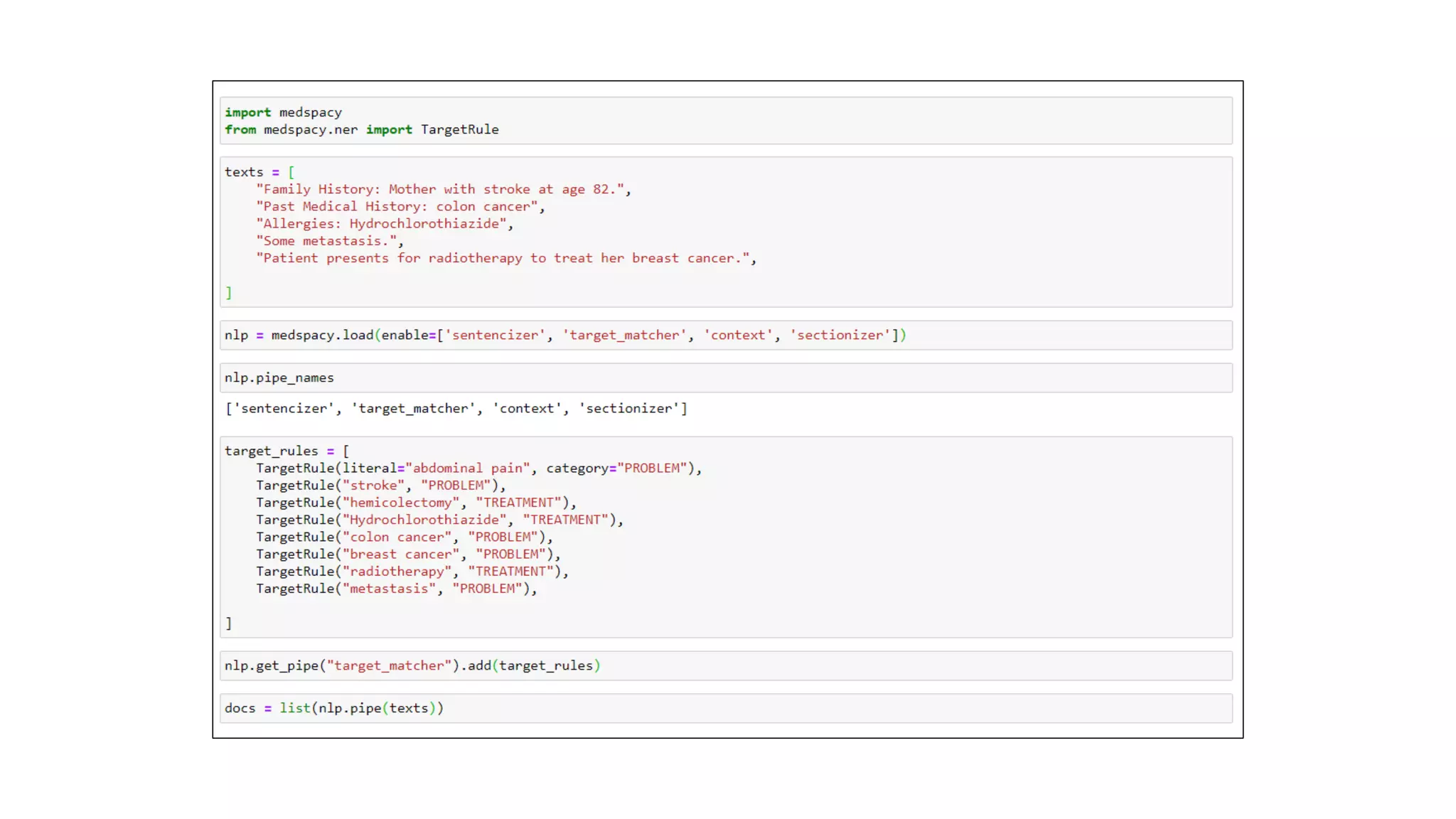Click the "metastasis" PROBLEM rule line

pos(396,589)
